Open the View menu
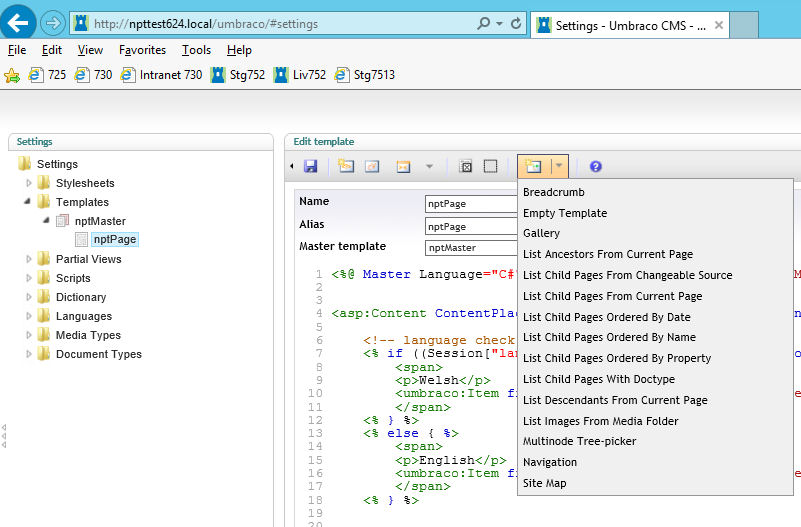This screenshot has height=527, width=801. click(x=90, y=50)
